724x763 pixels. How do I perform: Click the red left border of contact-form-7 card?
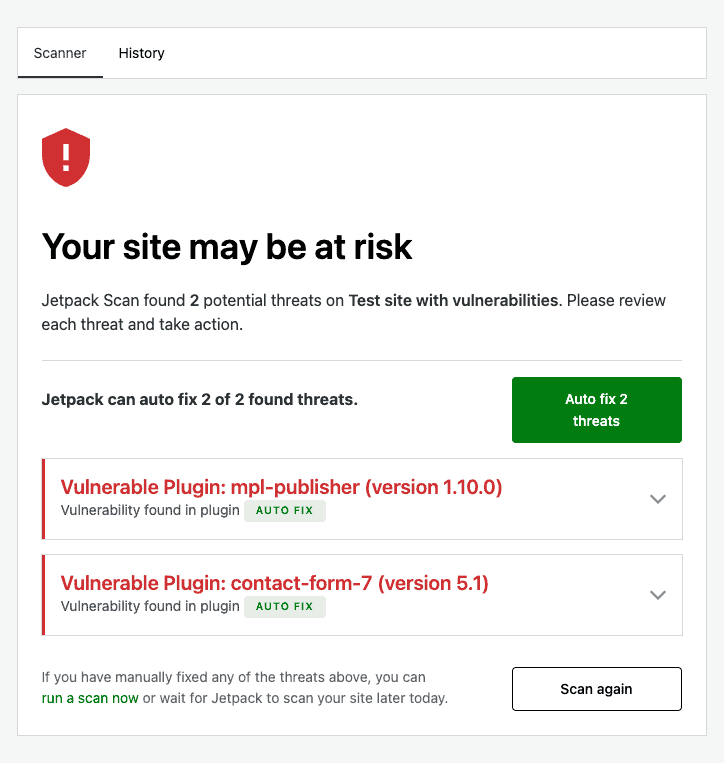[43, 595]
